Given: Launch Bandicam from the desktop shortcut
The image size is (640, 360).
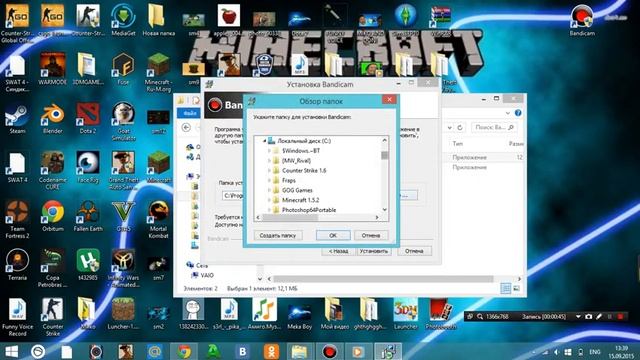Looking at the screenshot, I should 582,20.
